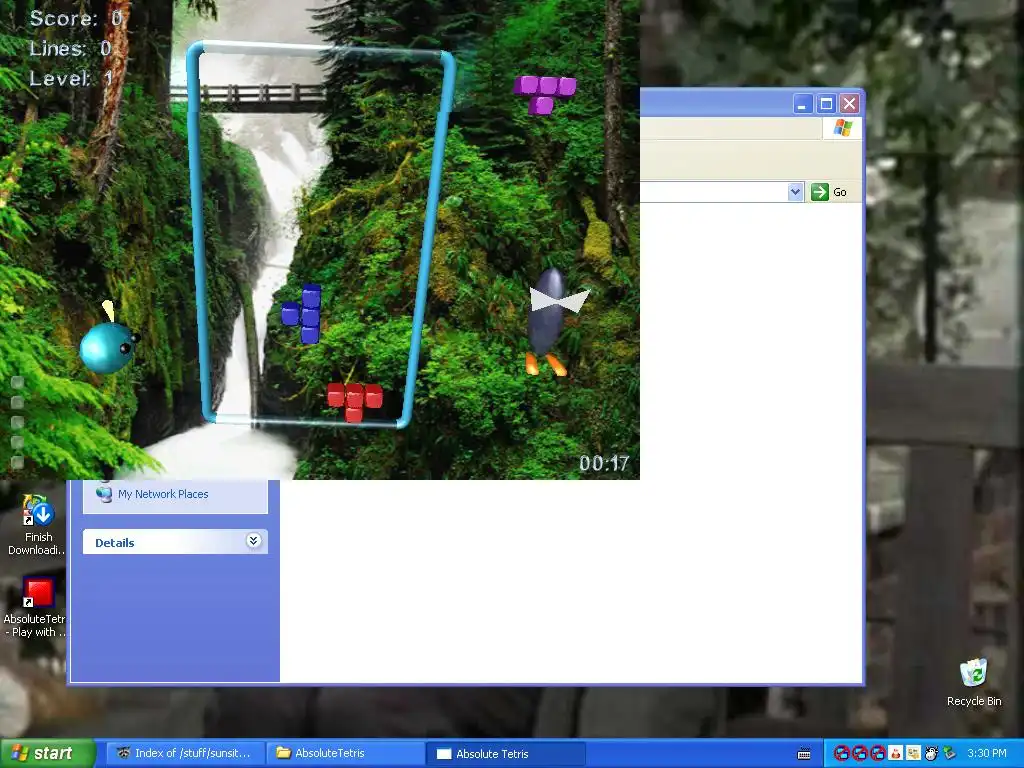Click Safely Remove Hardware tray icon
1024x768 pixels.
(950, 753)
